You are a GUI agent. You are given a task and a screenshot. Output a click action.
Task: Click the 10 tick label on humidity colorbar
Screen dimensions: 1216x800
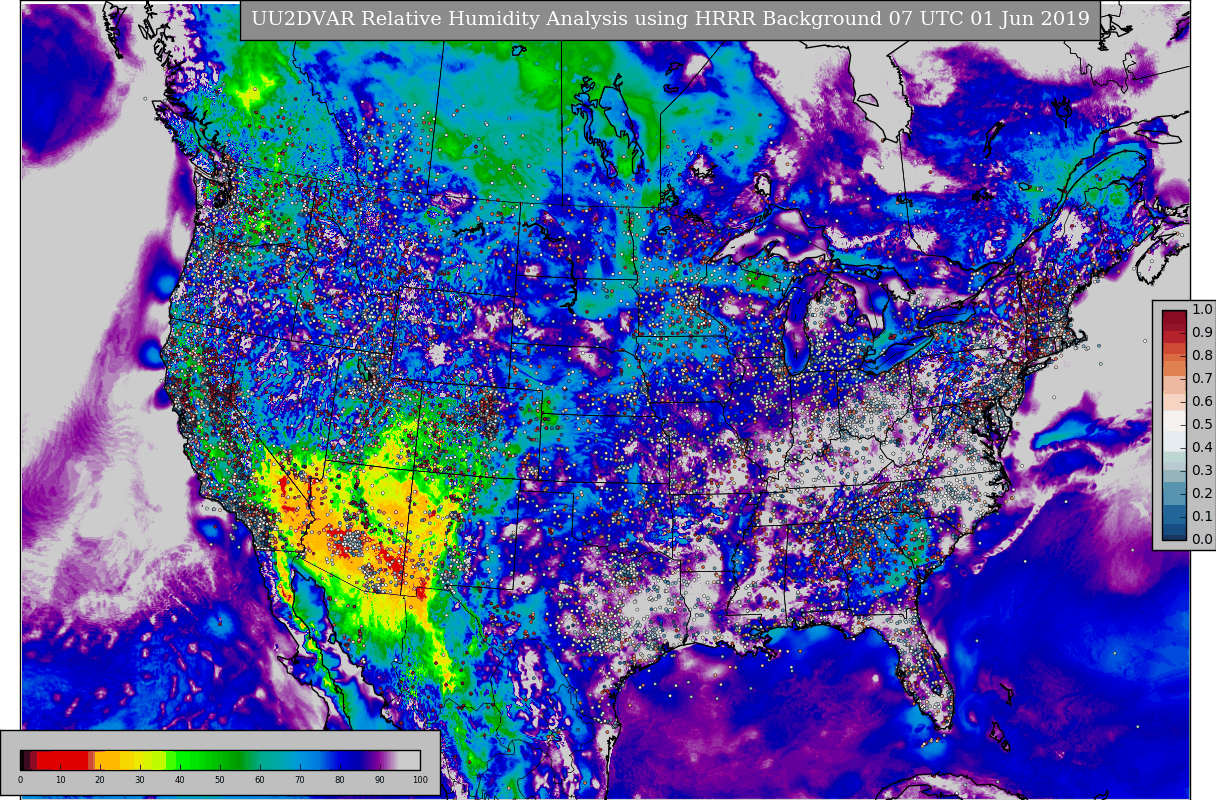pos(60,780)
